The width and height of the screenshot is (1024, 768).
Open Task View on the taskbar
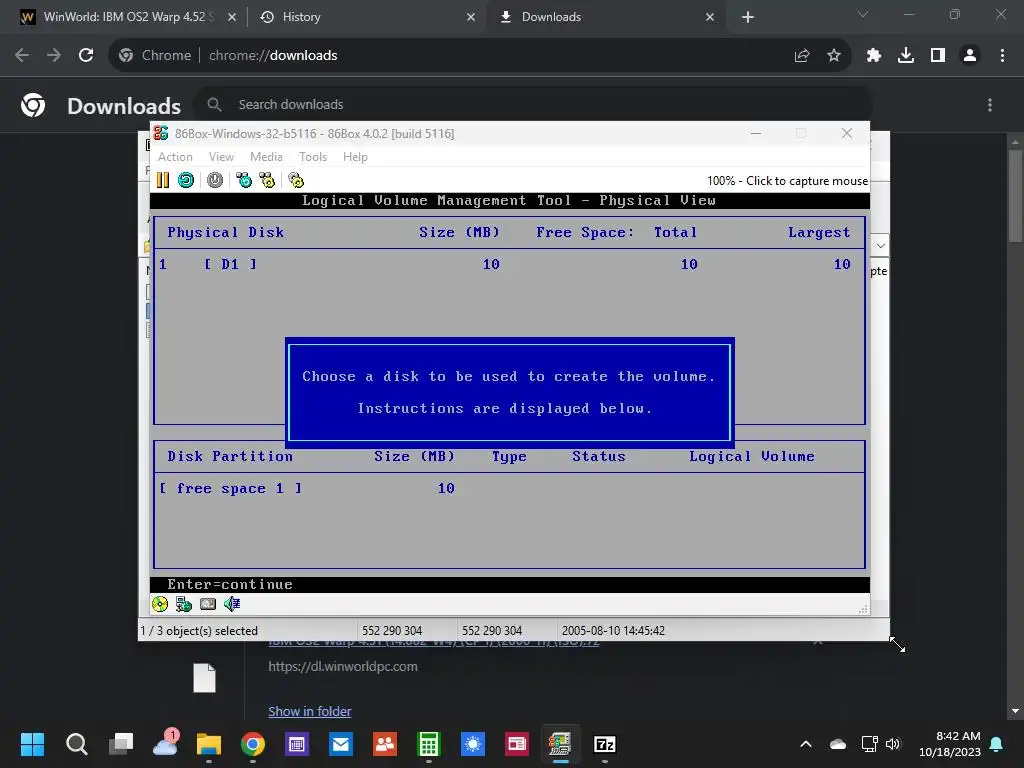click(x=121, y=744)
